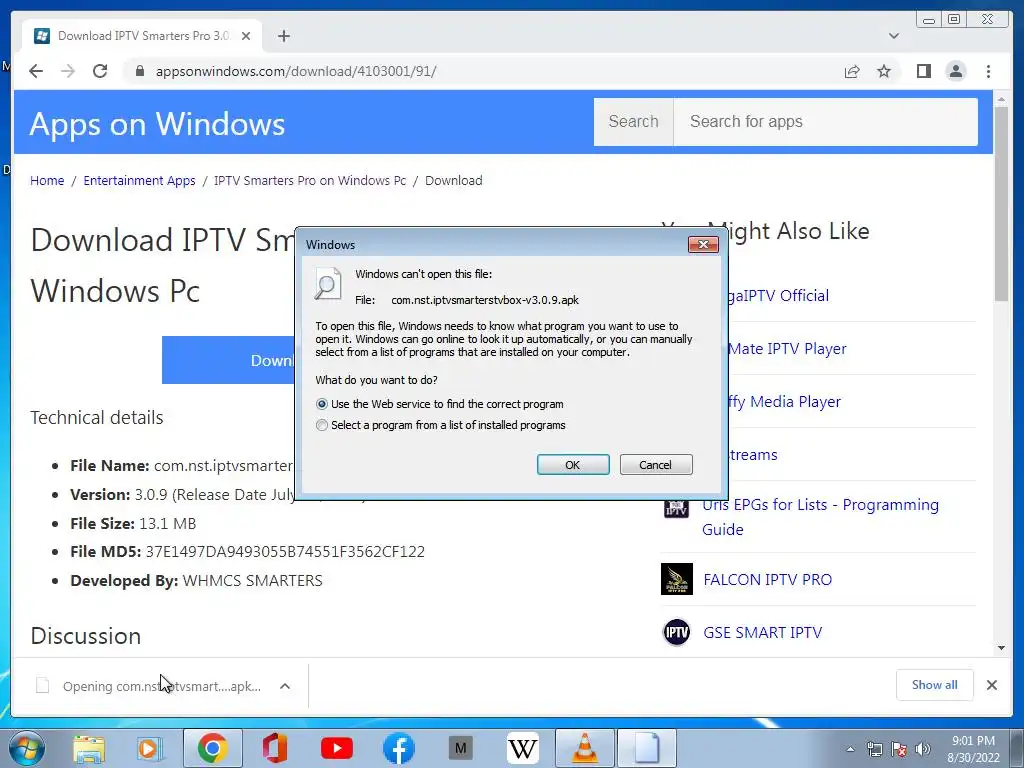
Task: Click the browser forward arrow
Action: pyautogui.click(x=68, y=71)
